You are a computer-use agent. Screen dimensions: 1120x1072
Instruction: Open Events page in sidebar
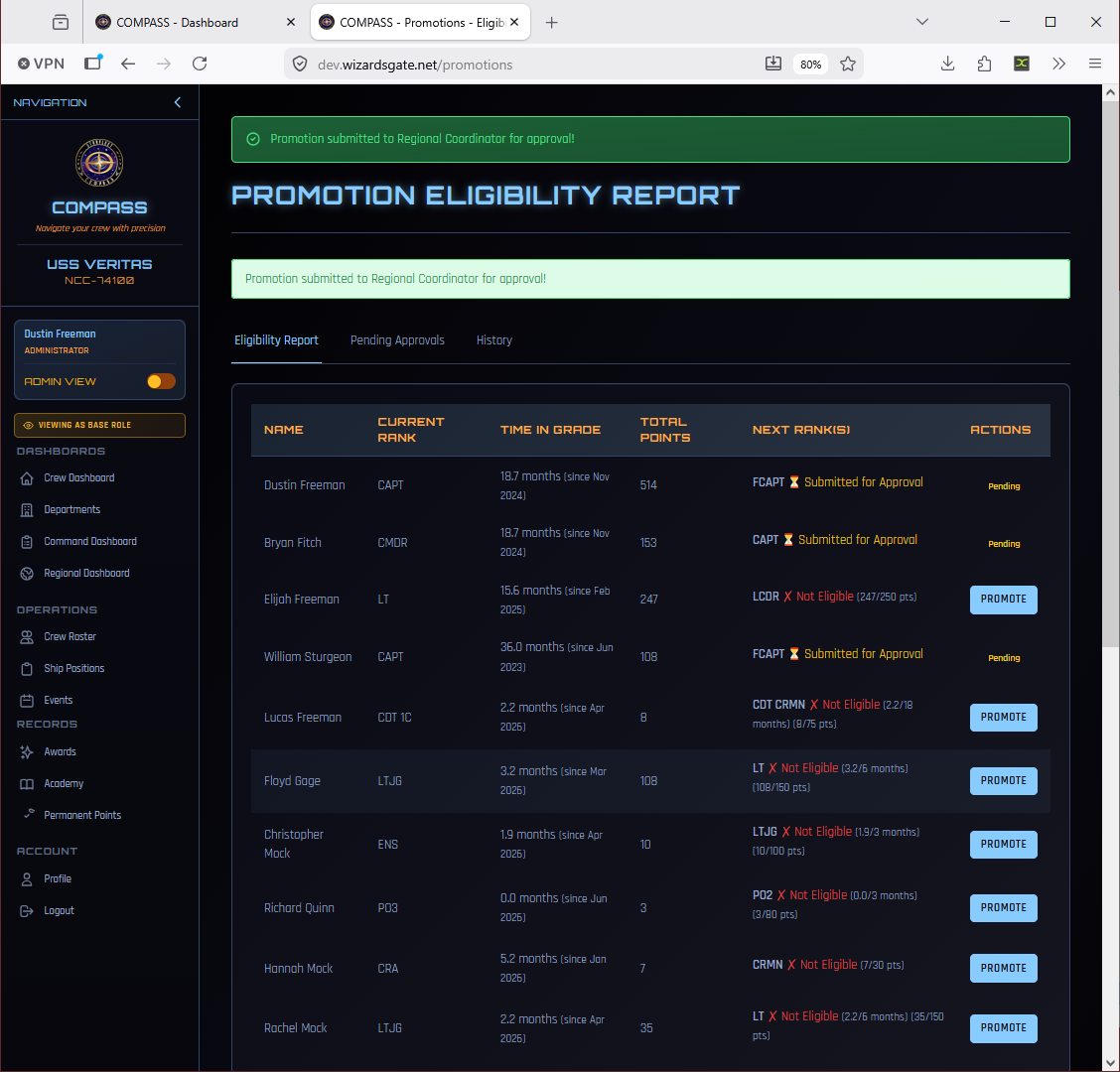(58, 700)
